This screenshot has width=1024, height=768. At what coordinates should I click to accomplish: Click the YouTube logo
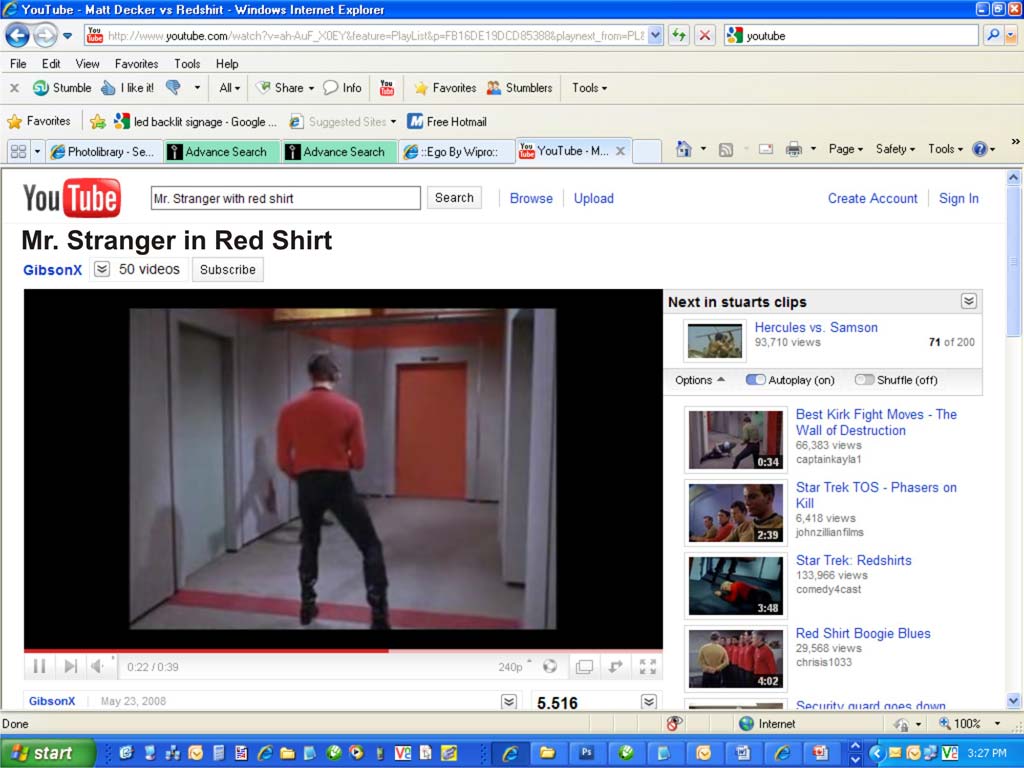(72, 198)
